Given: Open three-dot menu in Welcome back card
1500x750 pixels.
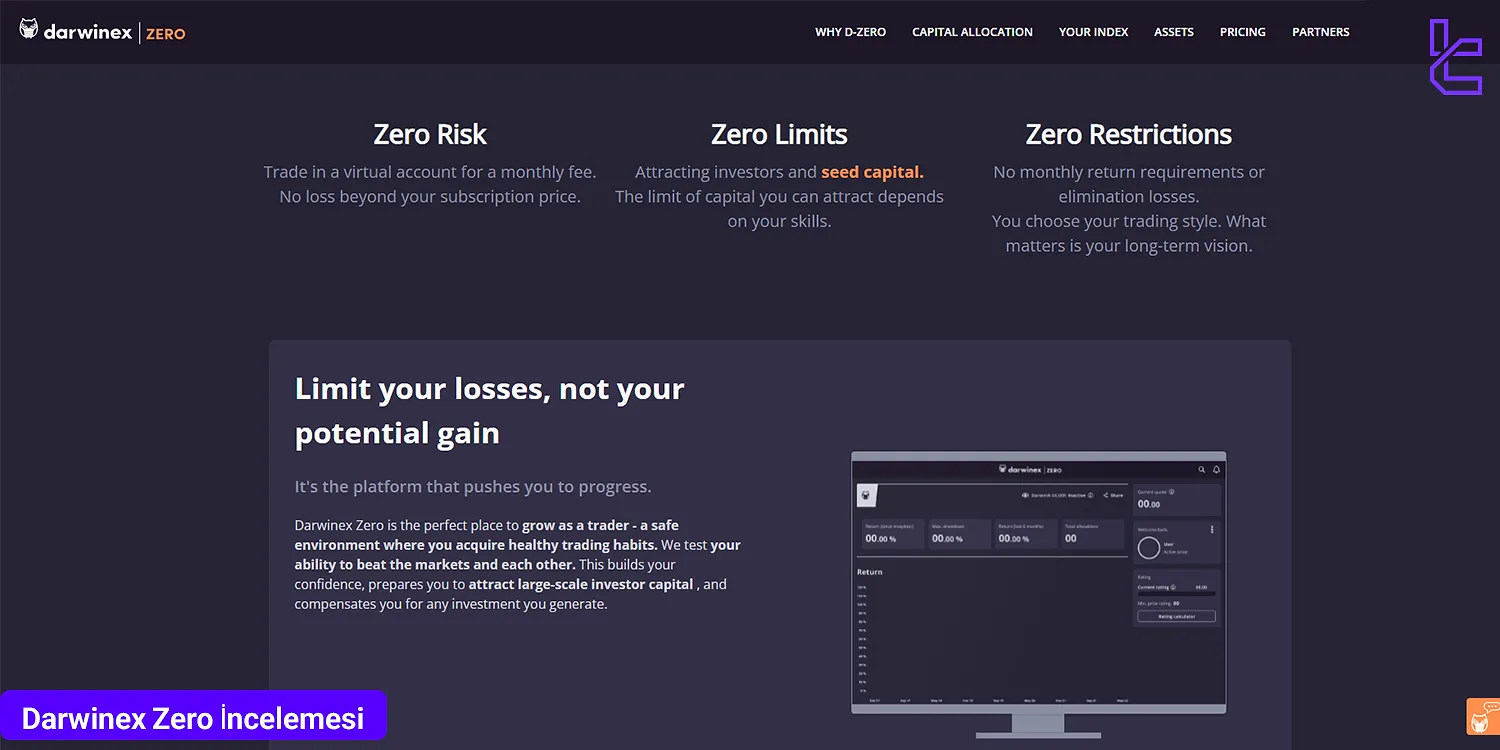Looking at the screenshot, I should coord(1212,530).
